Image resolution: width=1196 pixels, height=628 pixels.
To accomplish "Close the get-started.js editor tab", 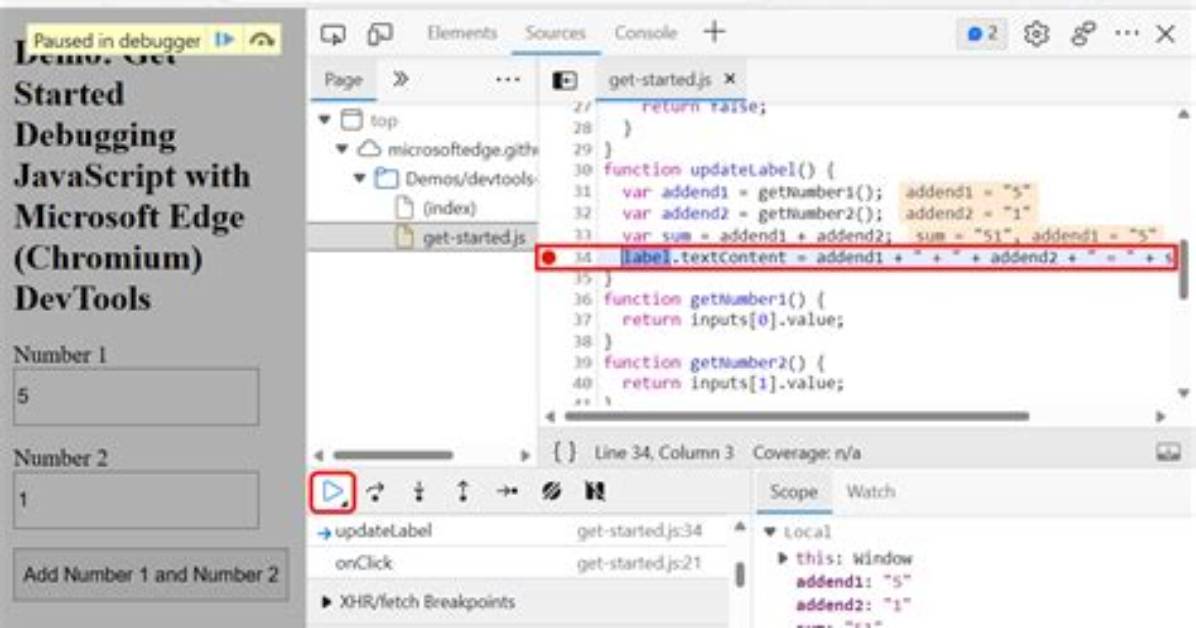I will point(730,79).
